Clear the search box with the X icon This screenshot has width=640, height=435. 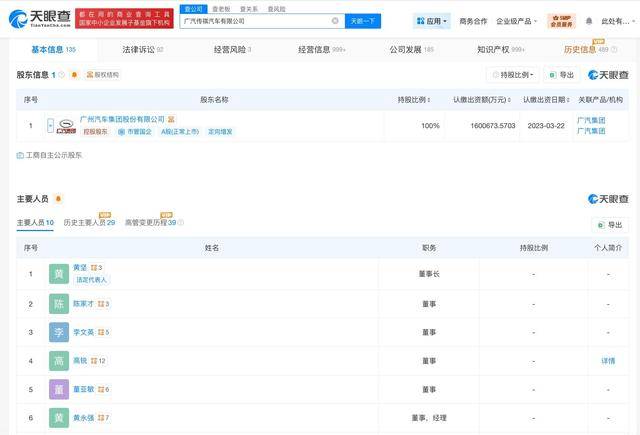coord(335,20)
